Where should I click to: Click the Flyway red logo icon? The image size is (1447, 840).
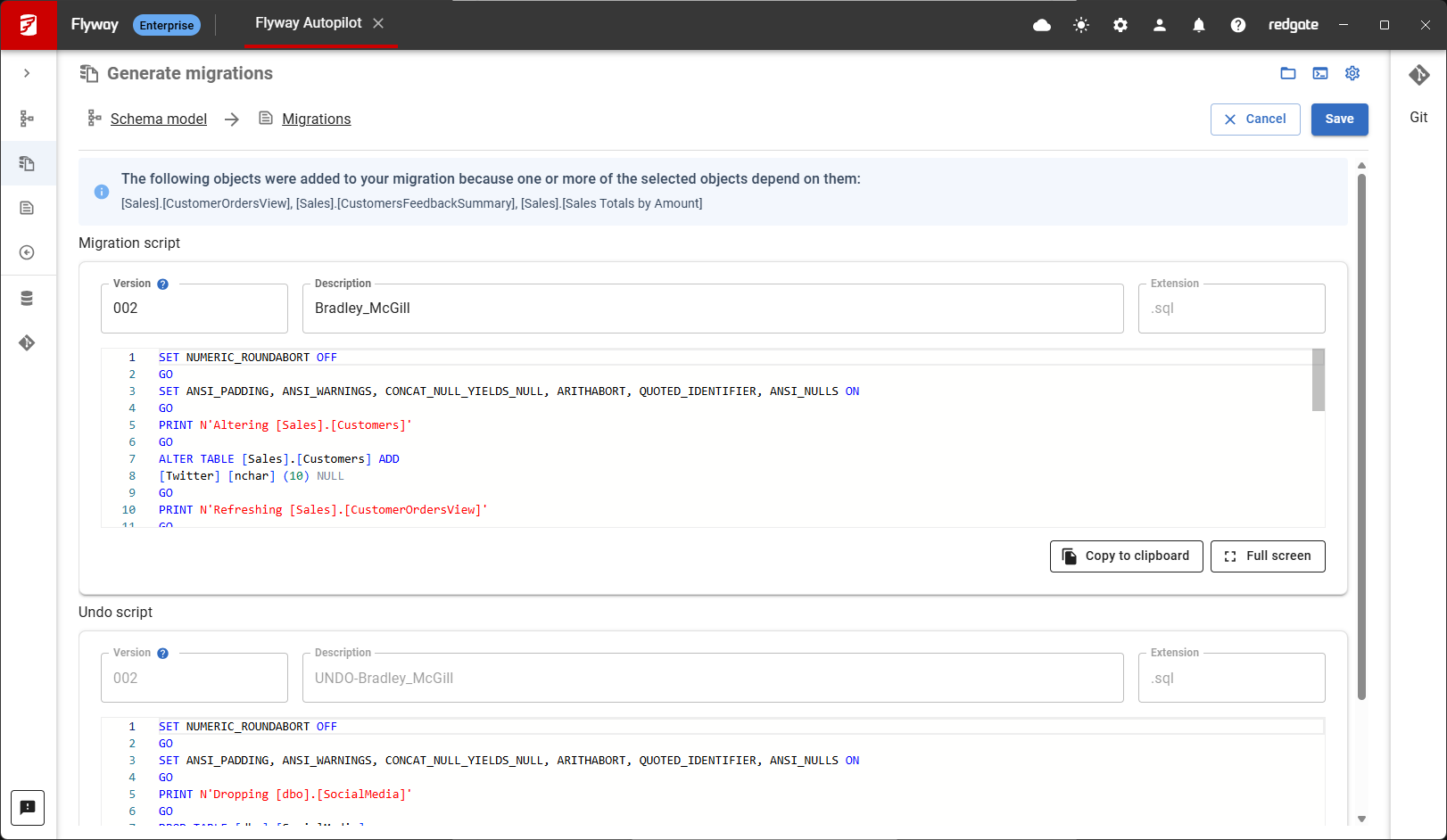coord(29,25)
